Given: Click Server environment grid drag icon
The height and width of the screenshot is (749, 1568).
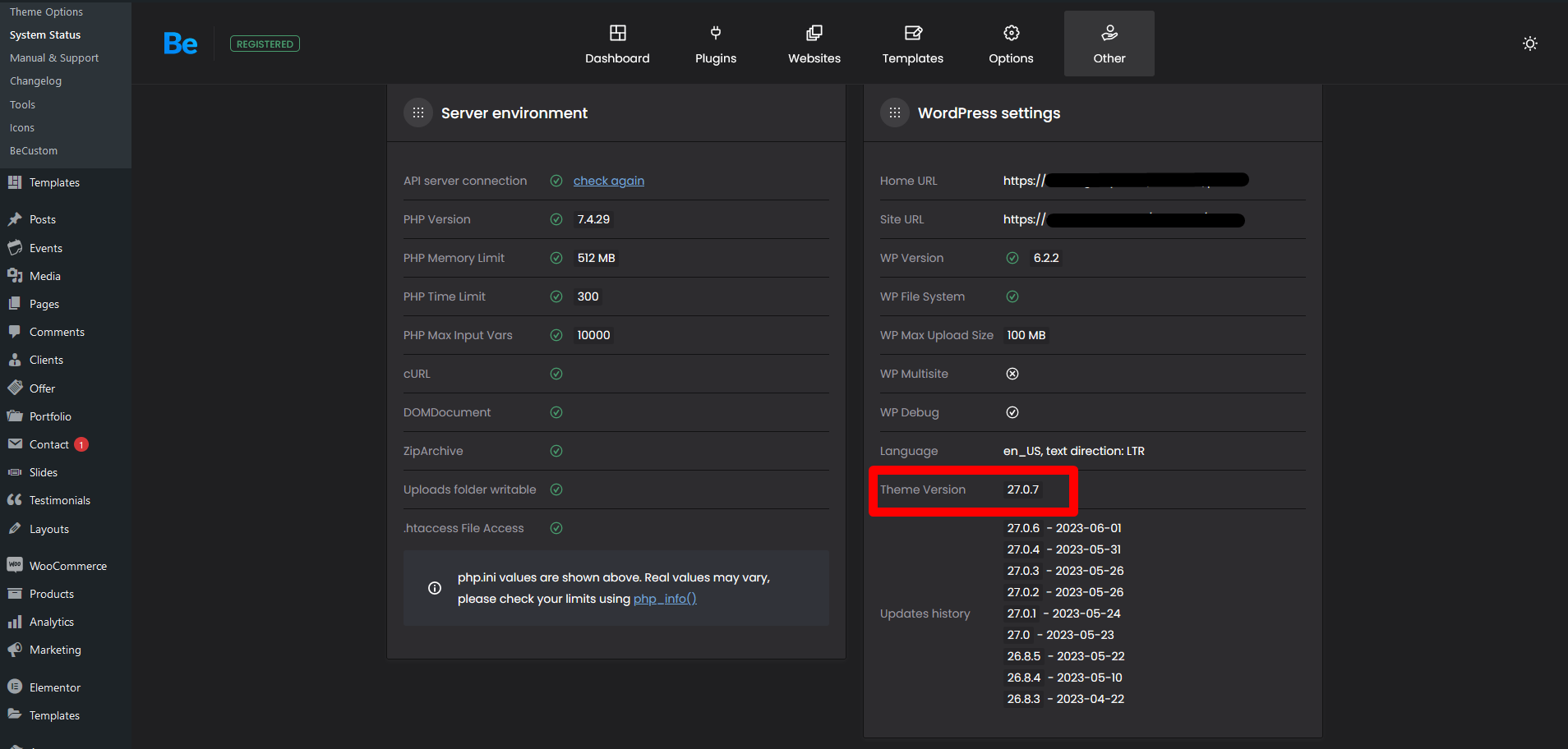Looking at the screenshot, I should pyautogui.click(x=418, y=113).
